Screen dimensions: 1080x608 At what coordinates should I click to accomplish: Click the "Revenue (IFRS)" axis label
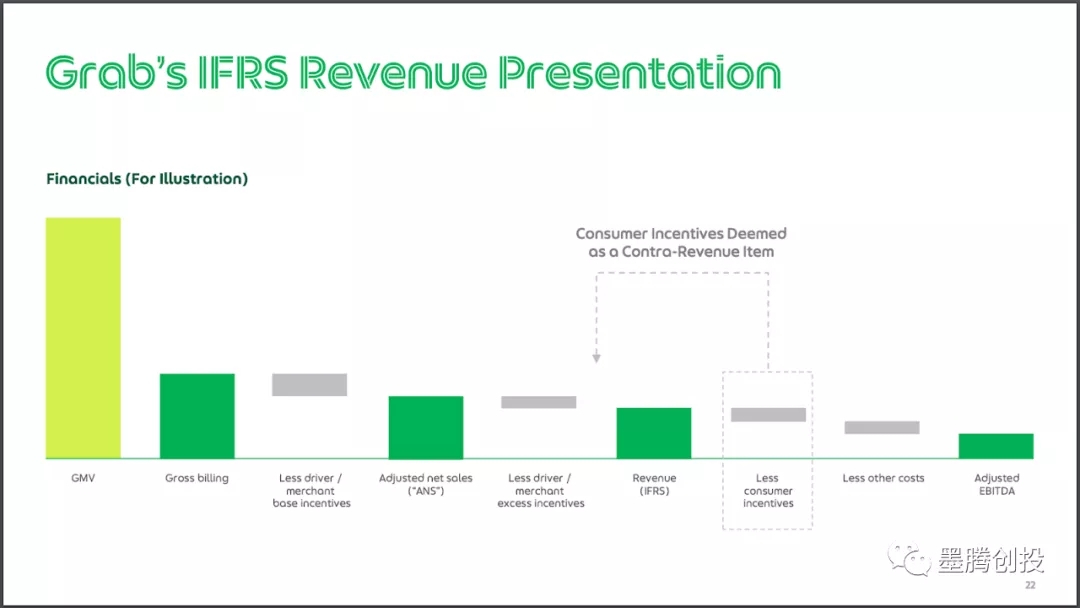tap(654, 484)
